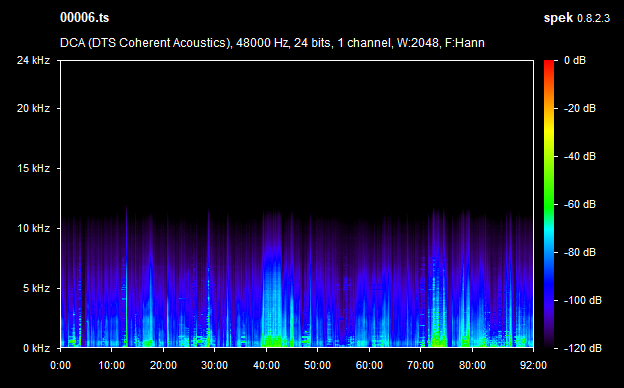This screenshot has height=388, width=624.
Task: Click the bright green spectrogram burst near 40:00
Action: click(x=274, y=341)
